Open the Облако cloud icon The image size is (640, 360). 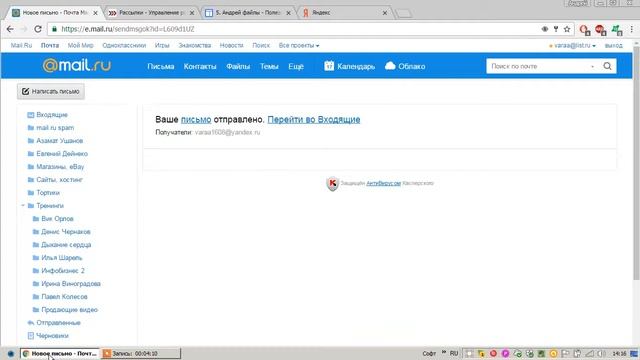[390, 66]
